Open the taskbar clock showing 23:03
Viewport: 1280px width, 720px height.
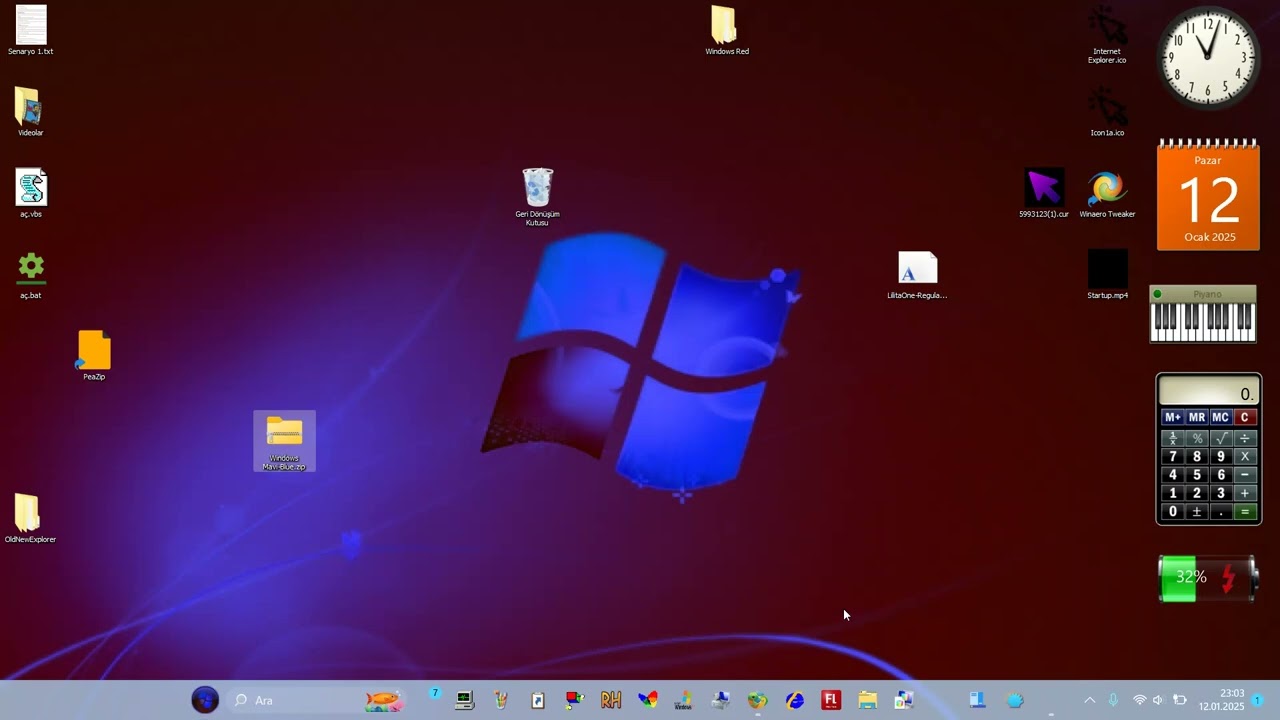click(x=1221, y=700)
